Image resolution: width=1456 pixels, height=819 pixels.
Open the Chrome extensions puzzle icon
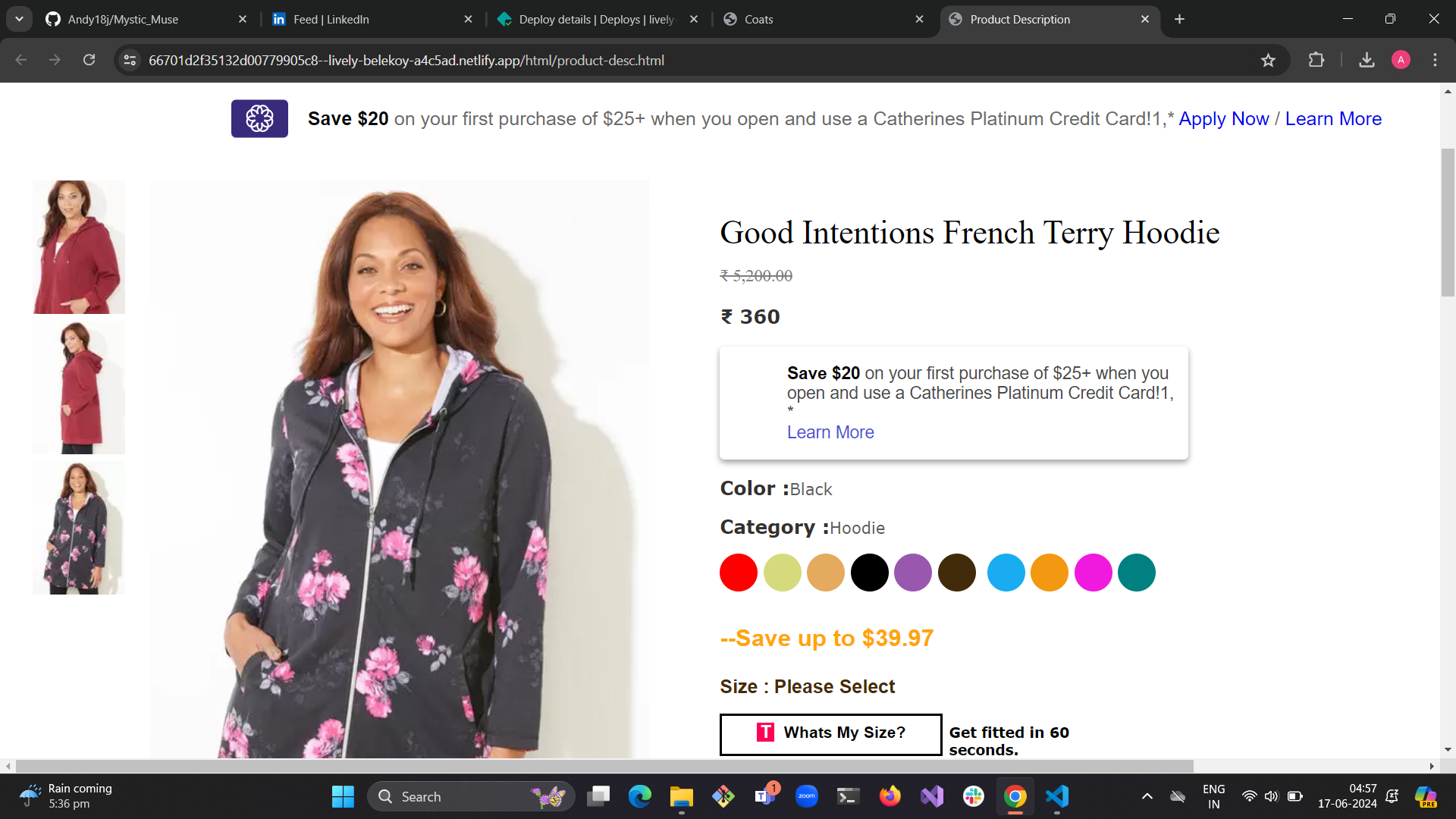coord(1316,60)
